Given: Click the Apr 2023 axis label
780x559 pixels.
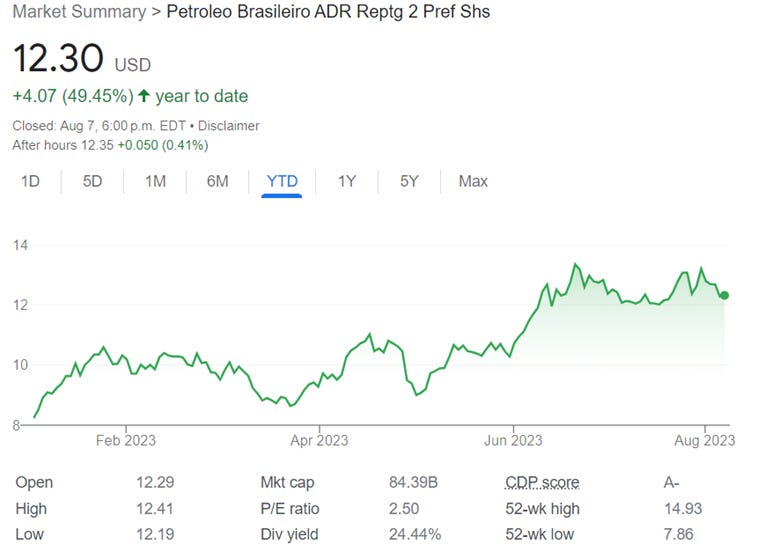Looking at the screenshot, I should click(x=319, y=441).
